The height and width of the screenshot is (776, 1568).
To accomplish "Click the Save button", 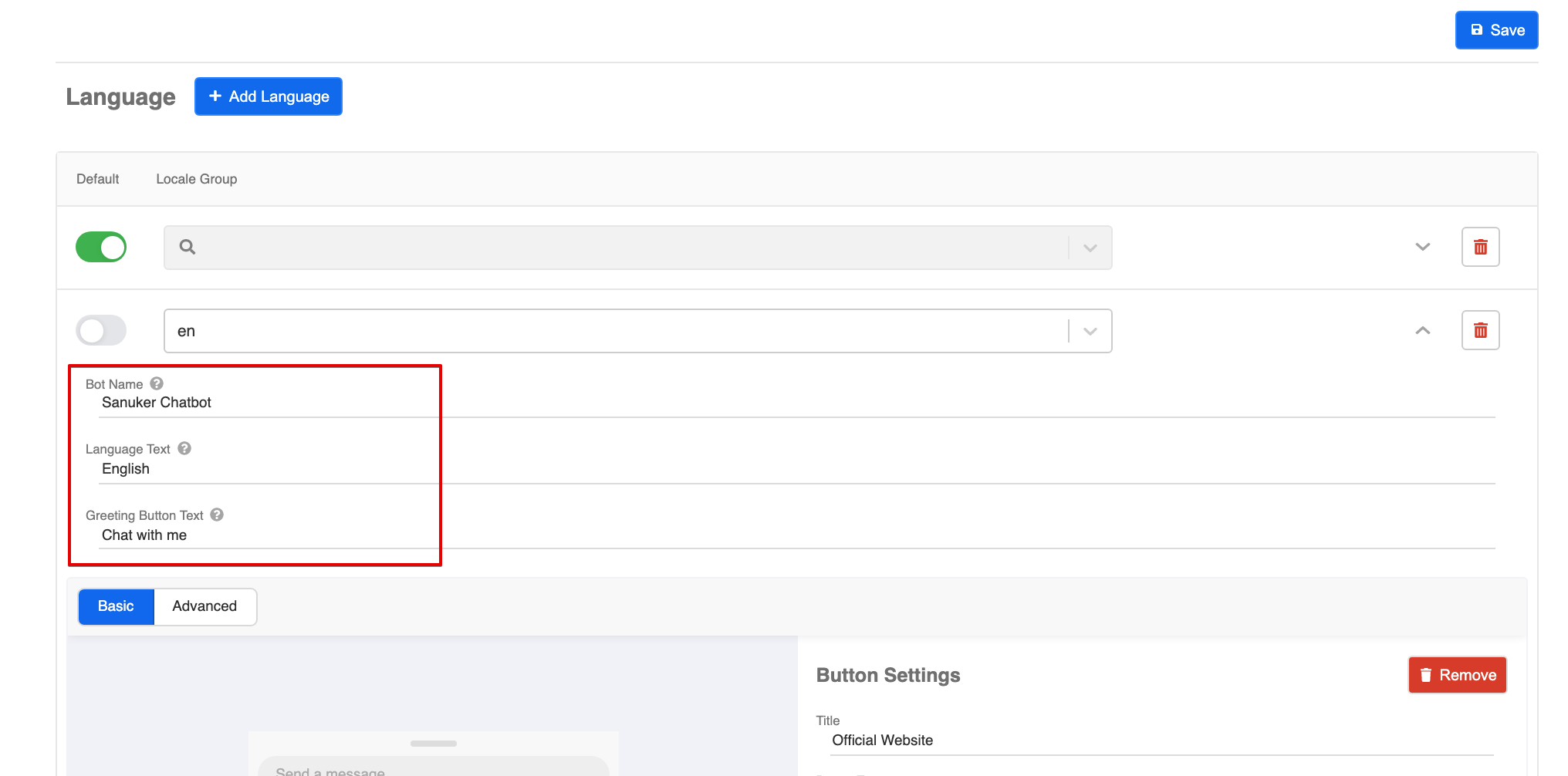I will click(x=1496, y=29).
